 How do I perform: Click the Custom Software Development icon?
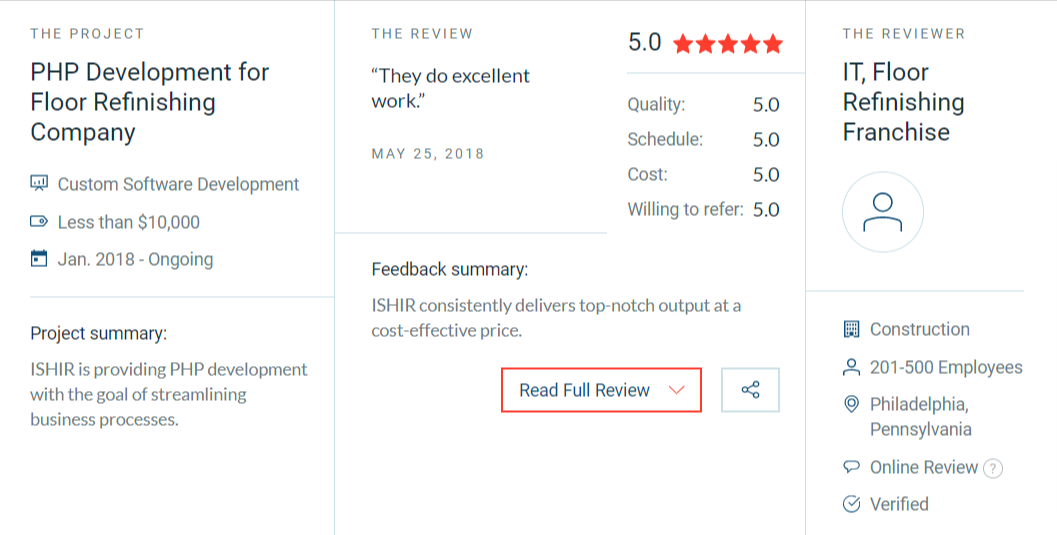[40, 184]
